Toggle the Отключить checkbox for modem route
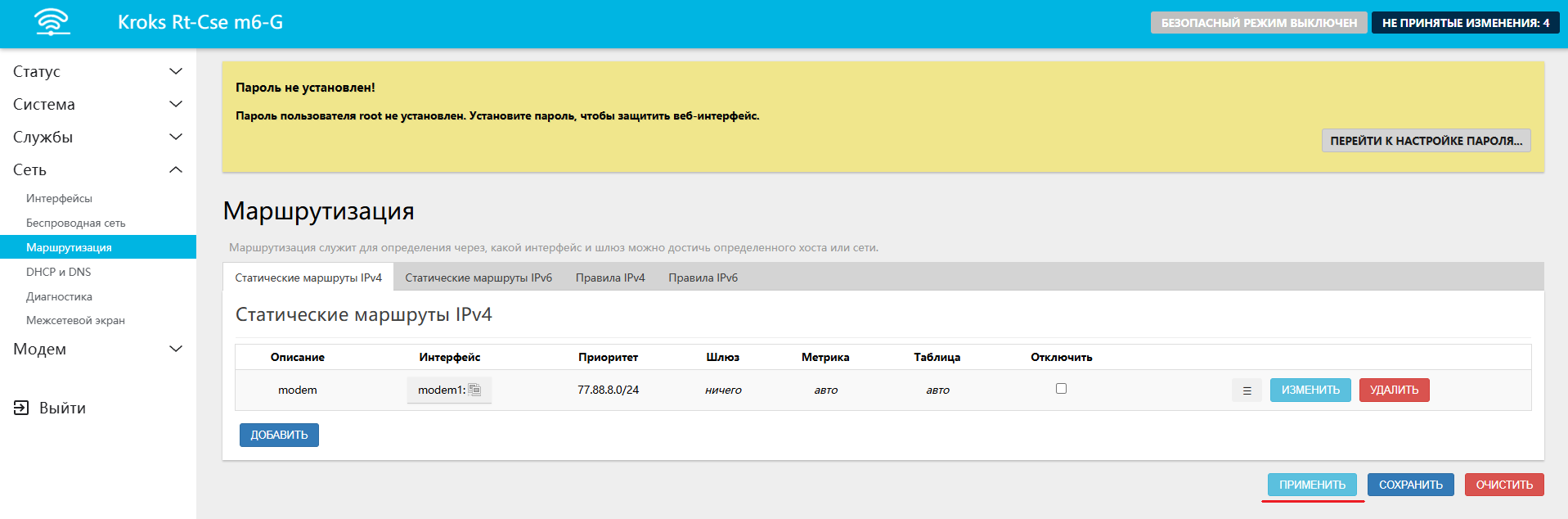Viewport: 1568px width, 519px height. pos(1061,389)
